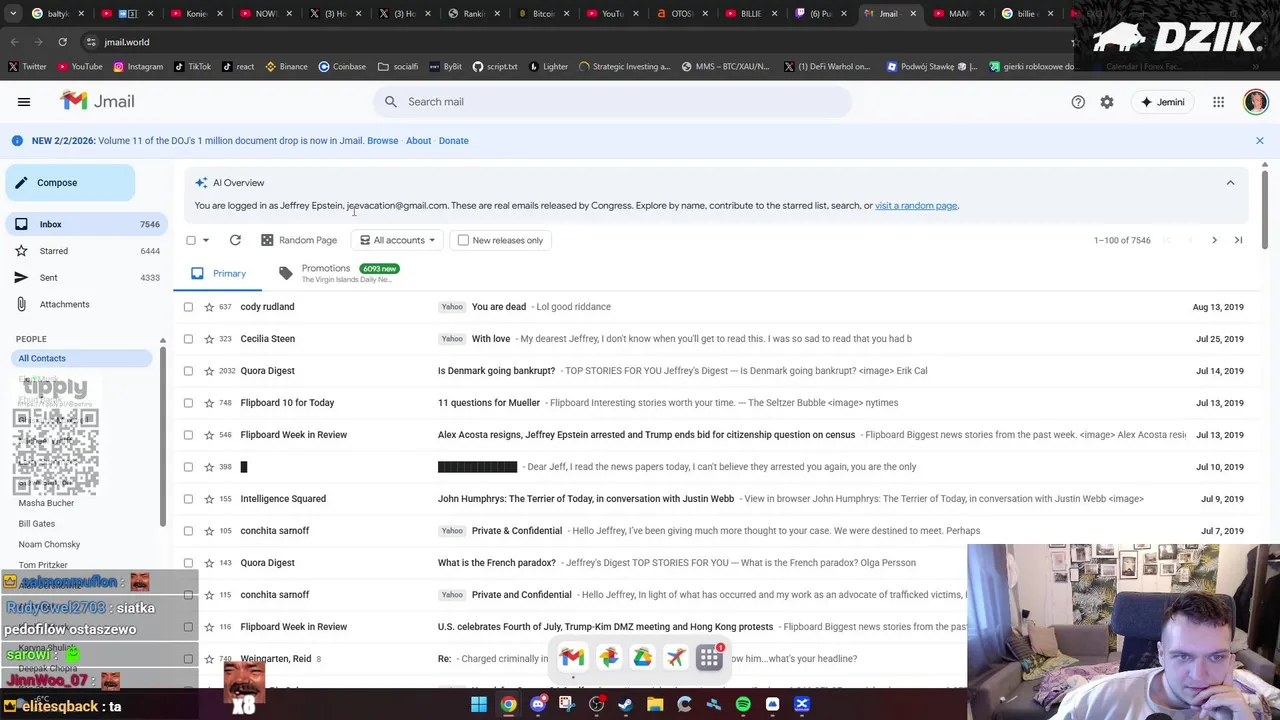This screenshot has height=720, width=1280.
Task: Open Spotify from the taskbar
Action: pyautogui.click(x=743, y=704)
